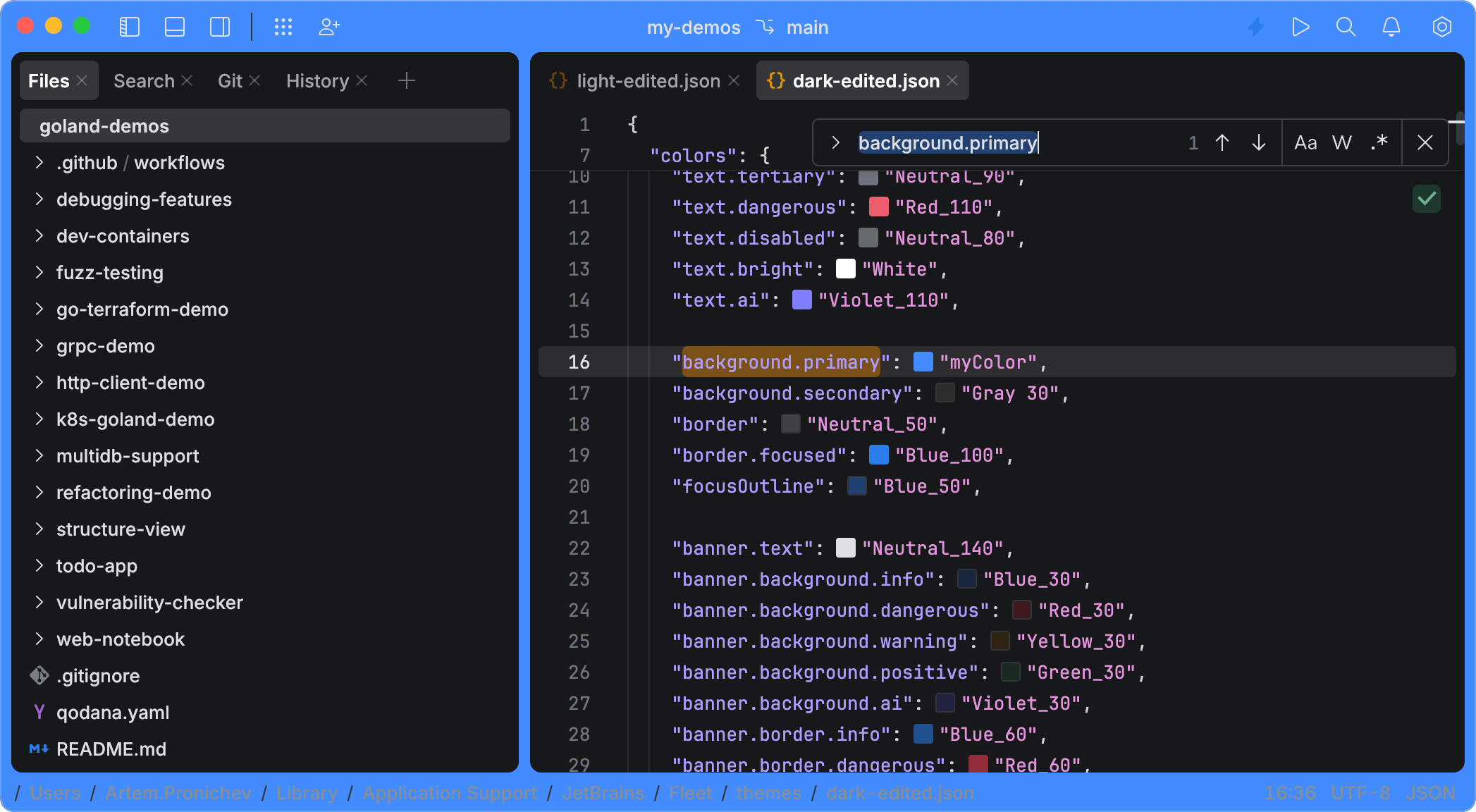1476x812 pixels.
Task: Click the search input containing background.primary
Action: point(947,142)
